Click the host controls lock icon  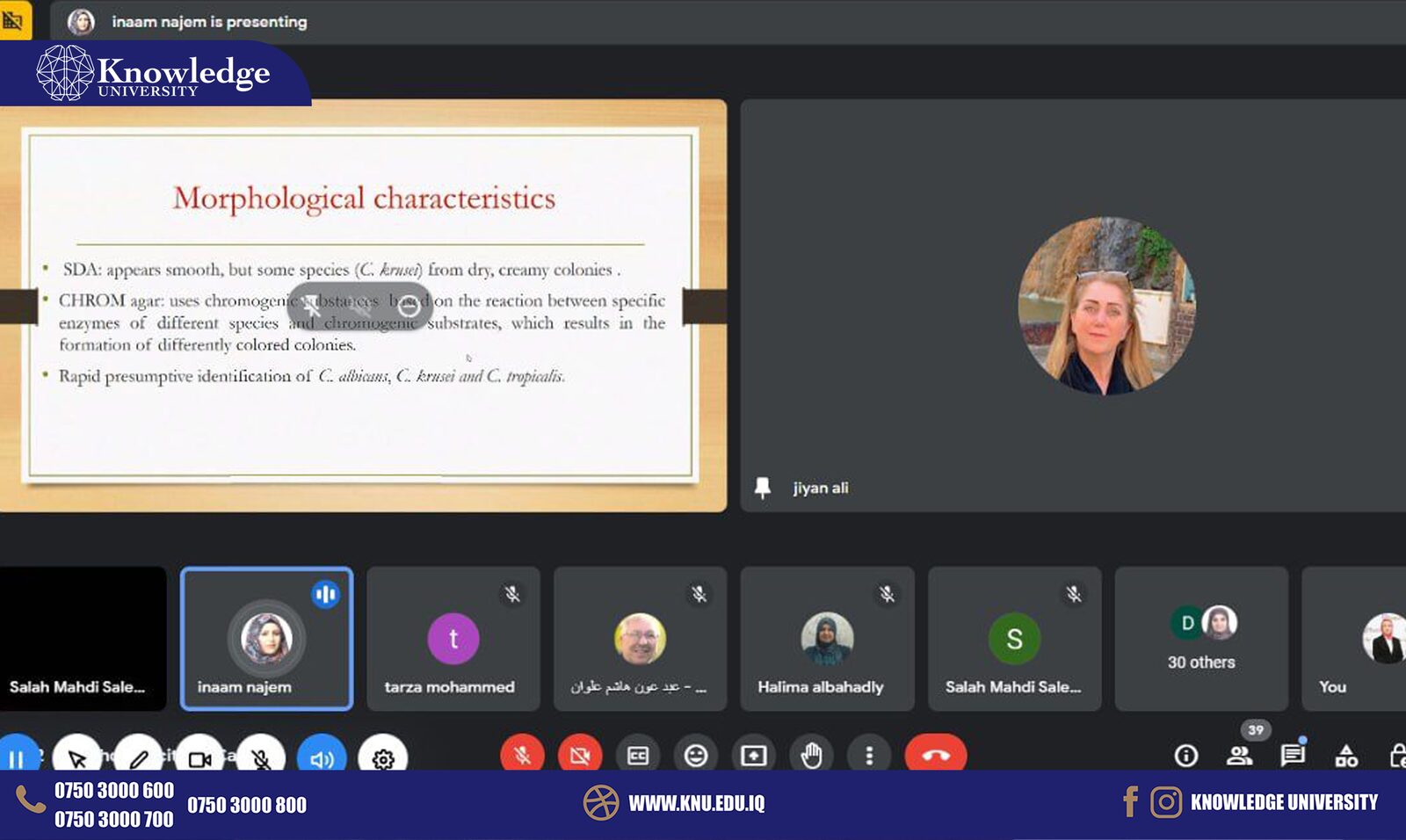pyautogui.click(x=1397, y=756)
